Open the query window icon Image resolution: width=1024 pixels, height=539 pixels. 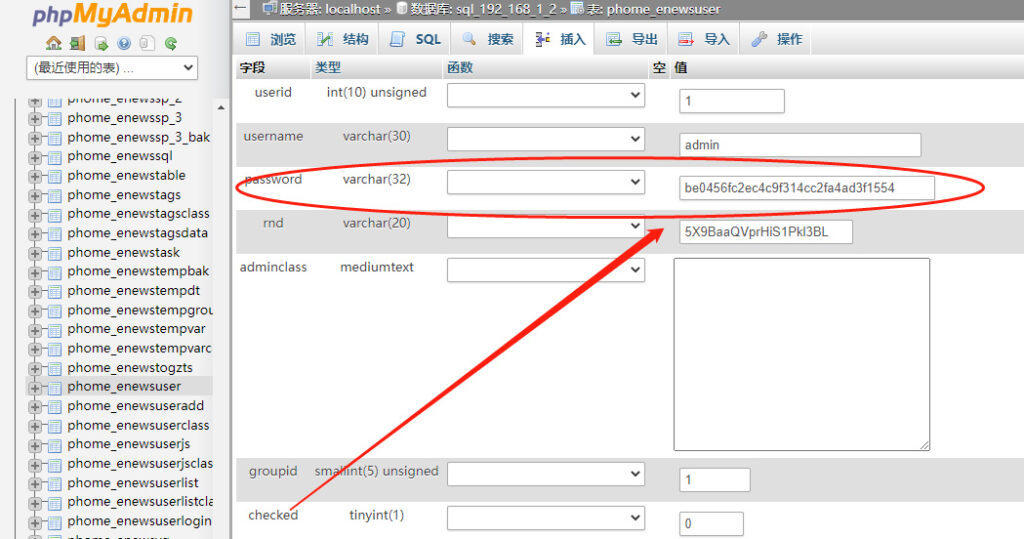(101, 43)
